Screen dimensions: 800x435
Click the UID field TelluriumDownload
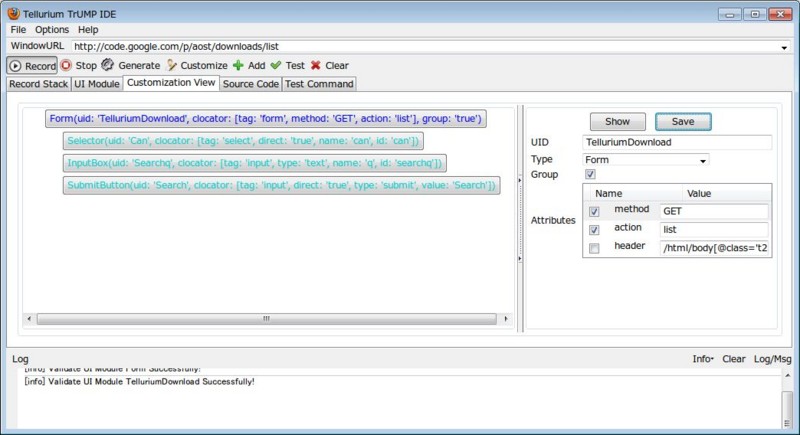pos(677,142)
